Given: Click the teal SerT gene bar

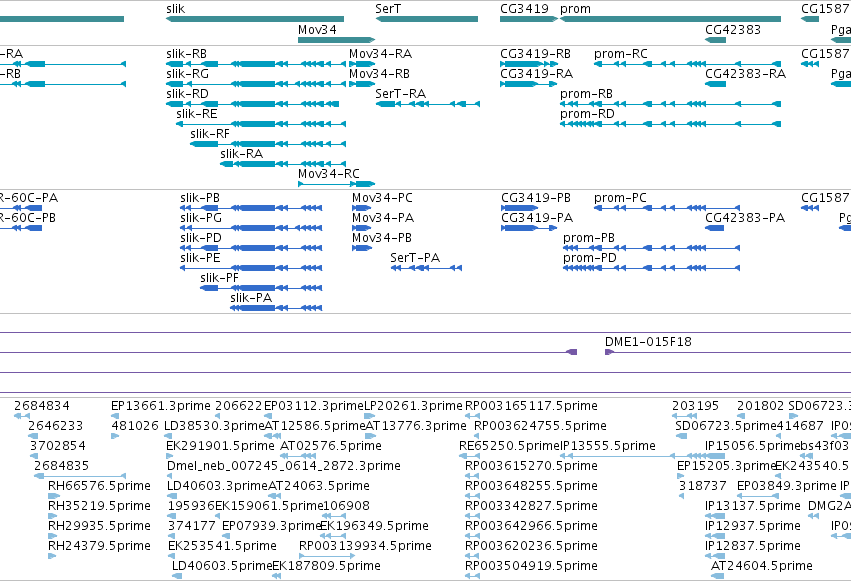Looking at the screenshot, I should click(x=427, y=19).
